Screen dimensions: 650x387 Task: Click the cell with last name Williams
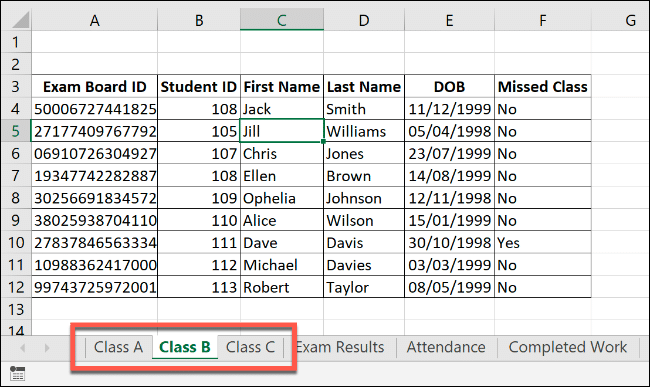364,131
